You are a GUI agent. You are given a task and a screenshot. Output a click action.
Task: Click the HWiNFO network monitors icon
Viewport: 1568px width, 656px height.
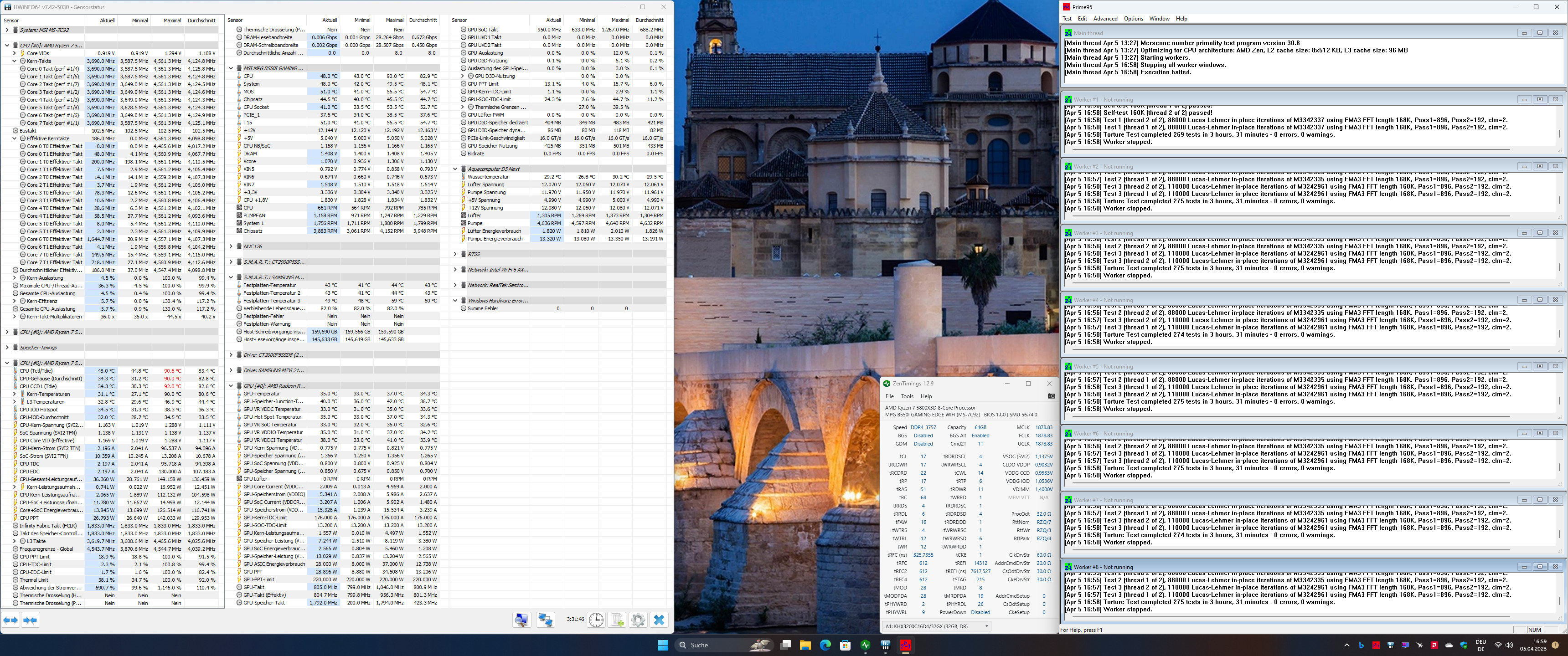546,620
